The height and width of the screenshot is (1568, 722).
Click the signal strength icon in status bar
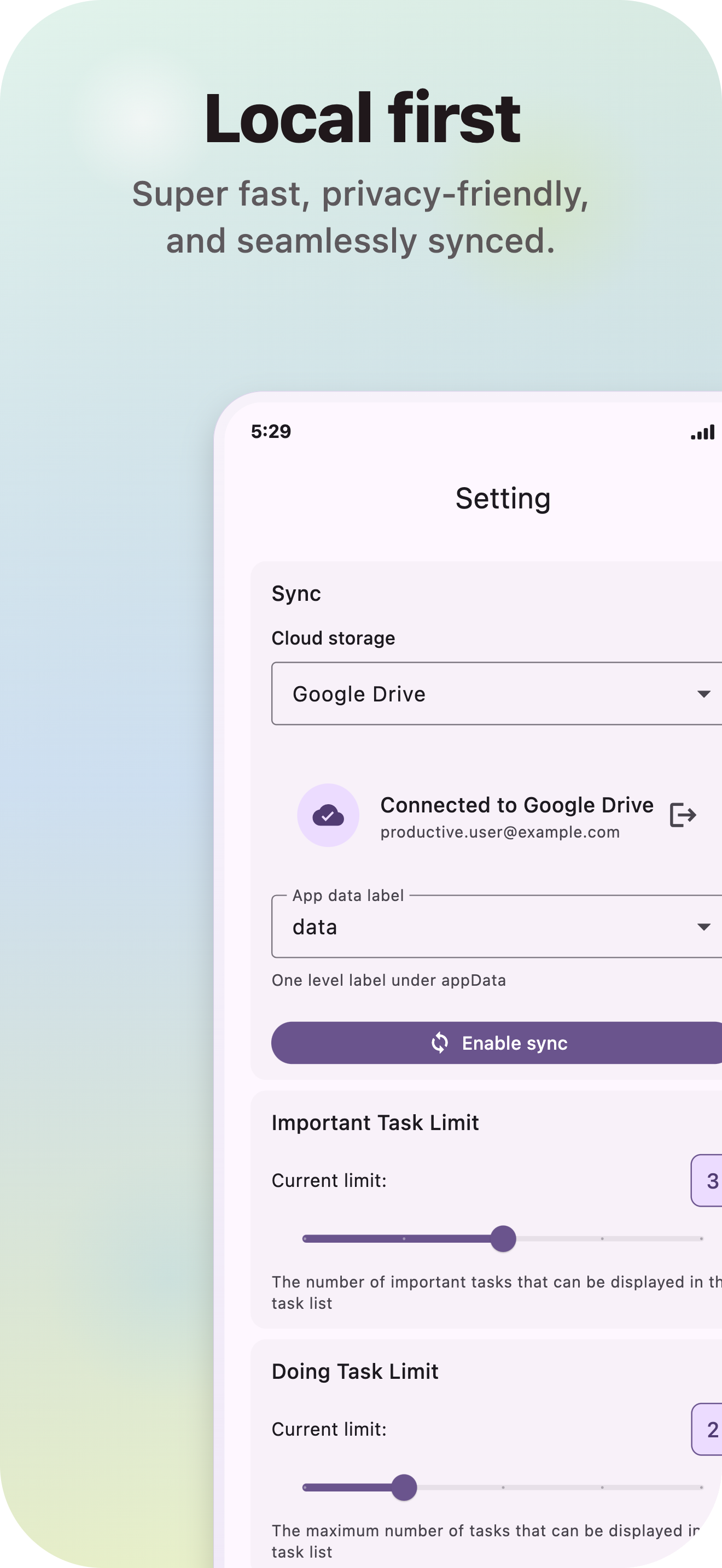click(x=702, y=432)
